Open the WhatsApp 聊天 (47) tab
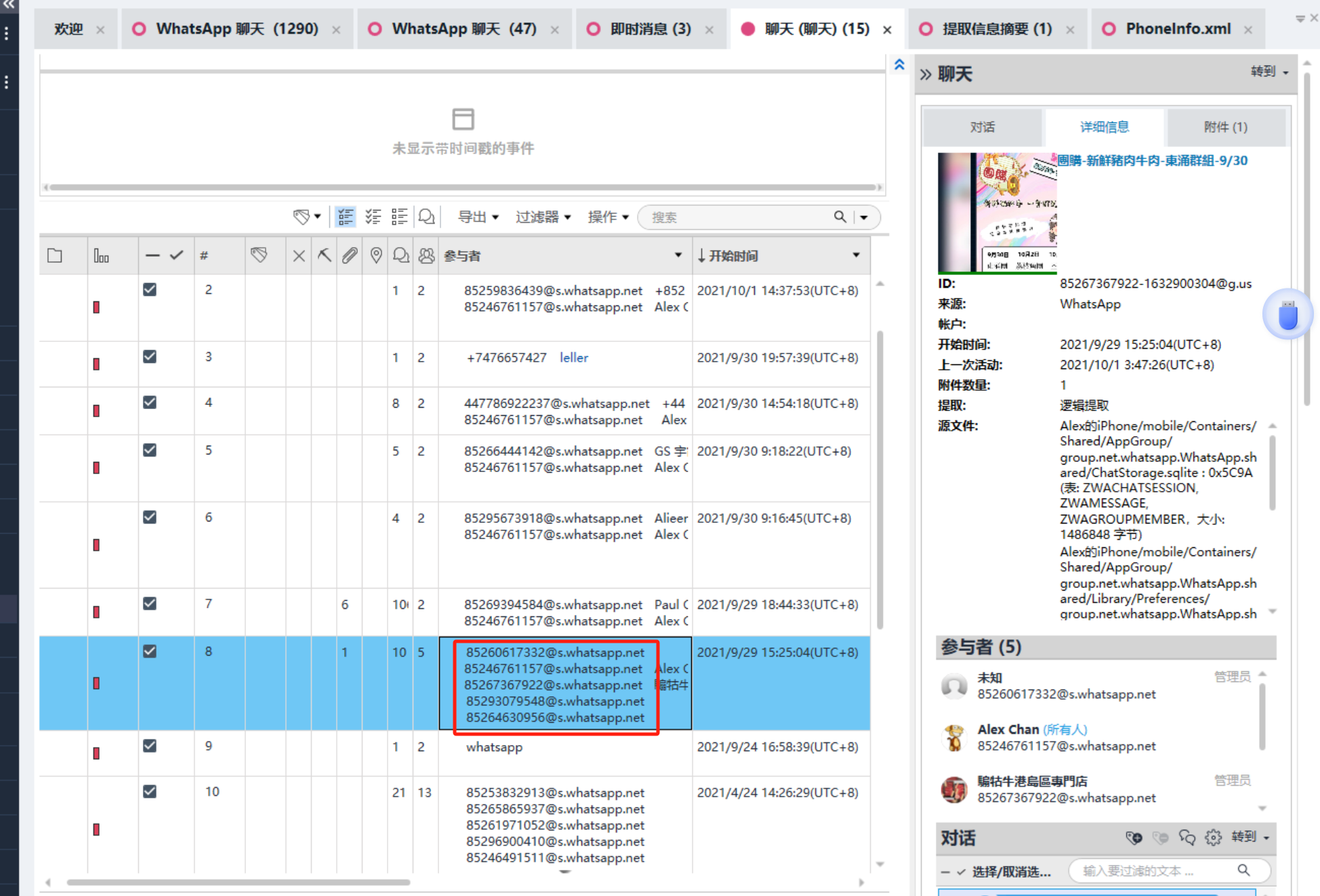This screenshot has height=896, width=1320. (463, 29)
